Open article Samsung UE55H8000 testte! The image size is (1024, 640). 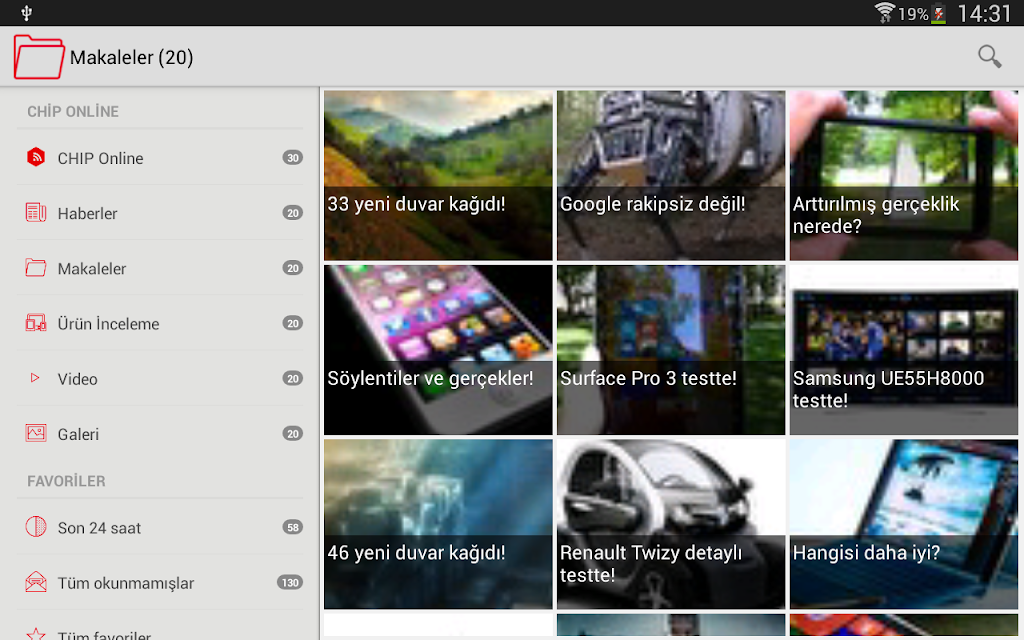(904, 349)
